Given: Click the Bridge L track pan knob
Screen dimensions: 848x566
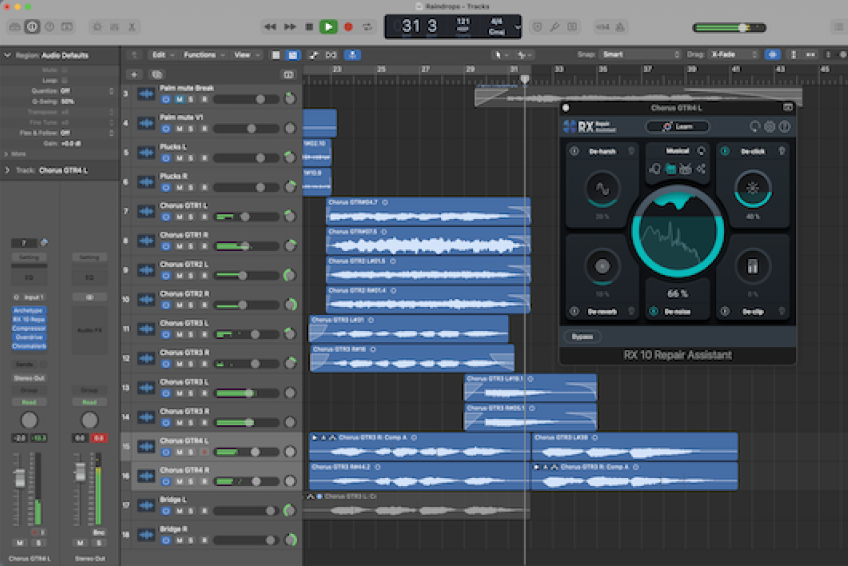Looking at the screenshot, I should click(290, 510).
